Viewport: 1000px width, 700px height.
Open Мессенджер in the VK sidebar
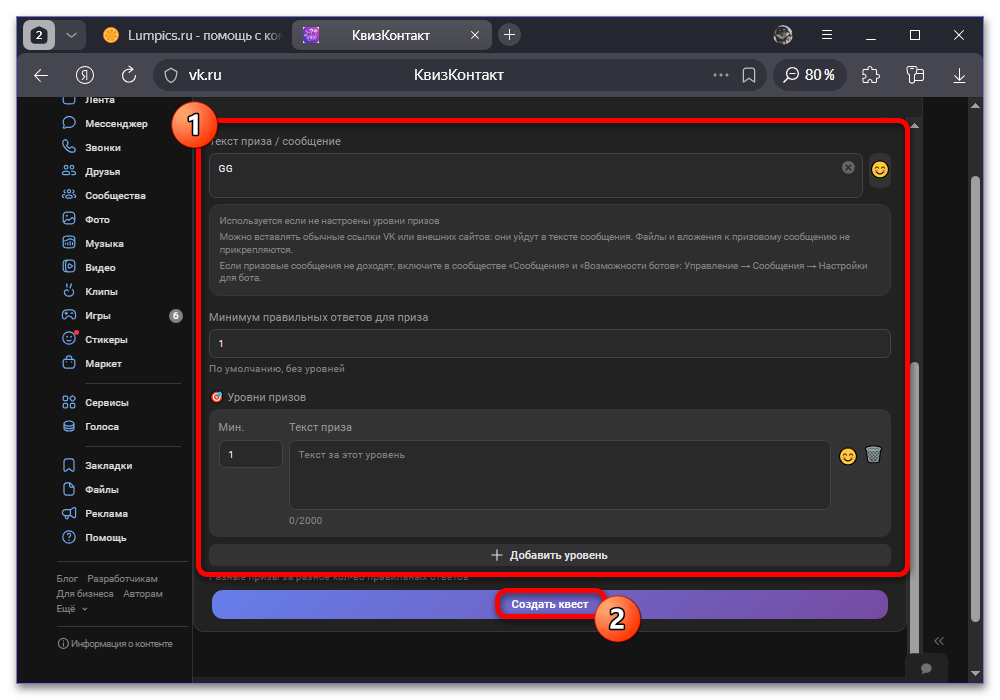point(105,123)
